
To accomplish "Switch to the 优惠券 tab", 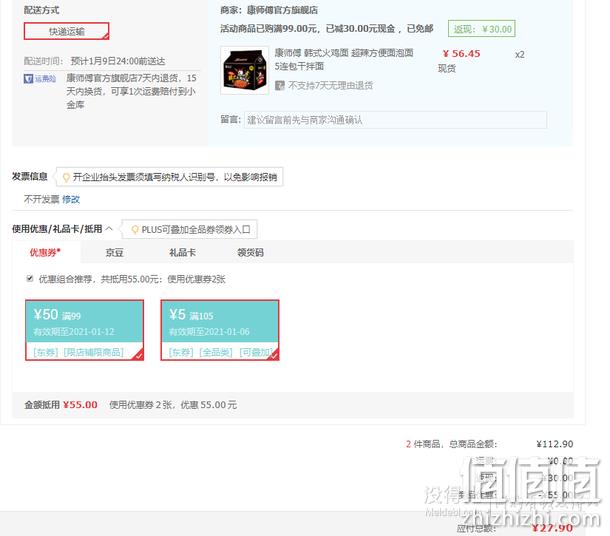I will point(46,252).
